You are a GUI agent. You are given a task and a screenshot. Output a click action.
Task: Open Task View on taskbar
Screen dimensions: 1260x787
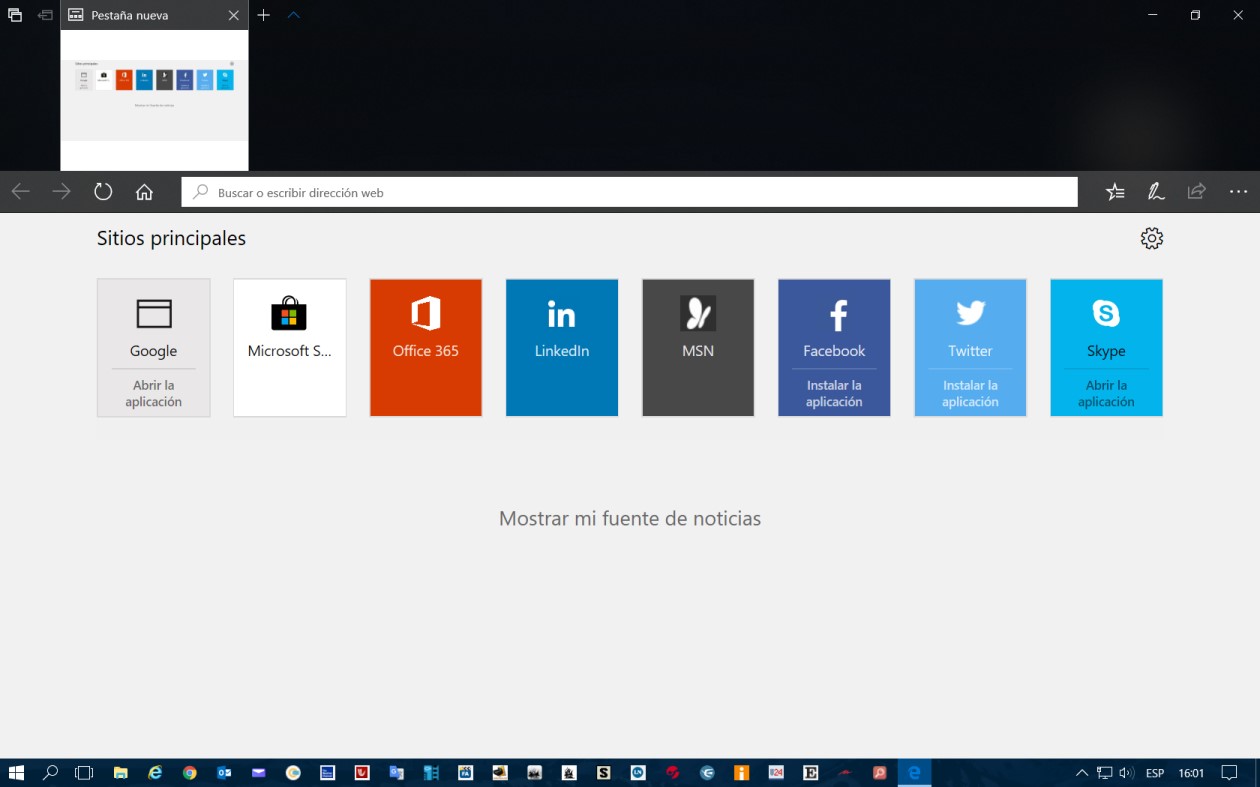(x=84, y=772)
